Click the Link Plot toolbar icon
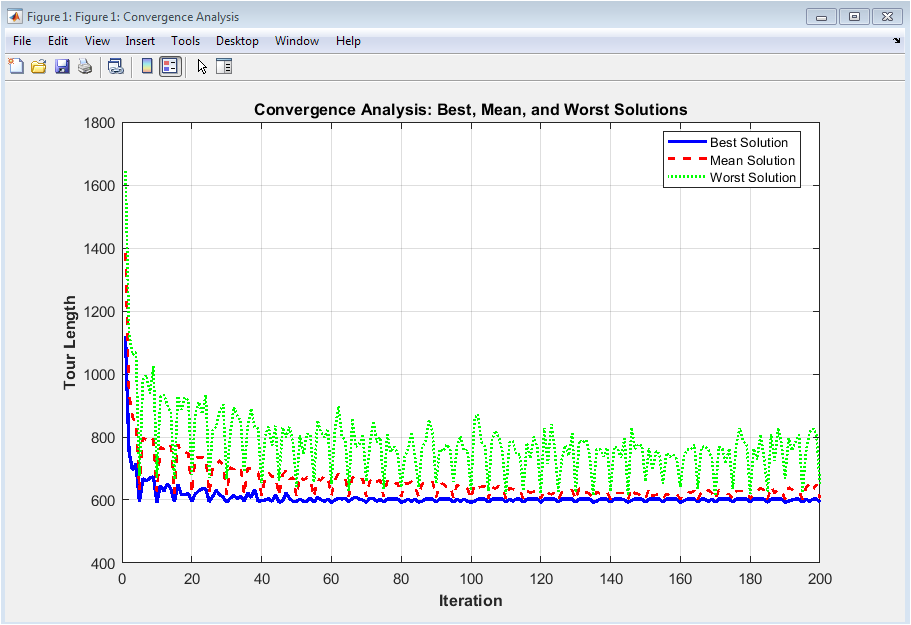 pos(116,67)
